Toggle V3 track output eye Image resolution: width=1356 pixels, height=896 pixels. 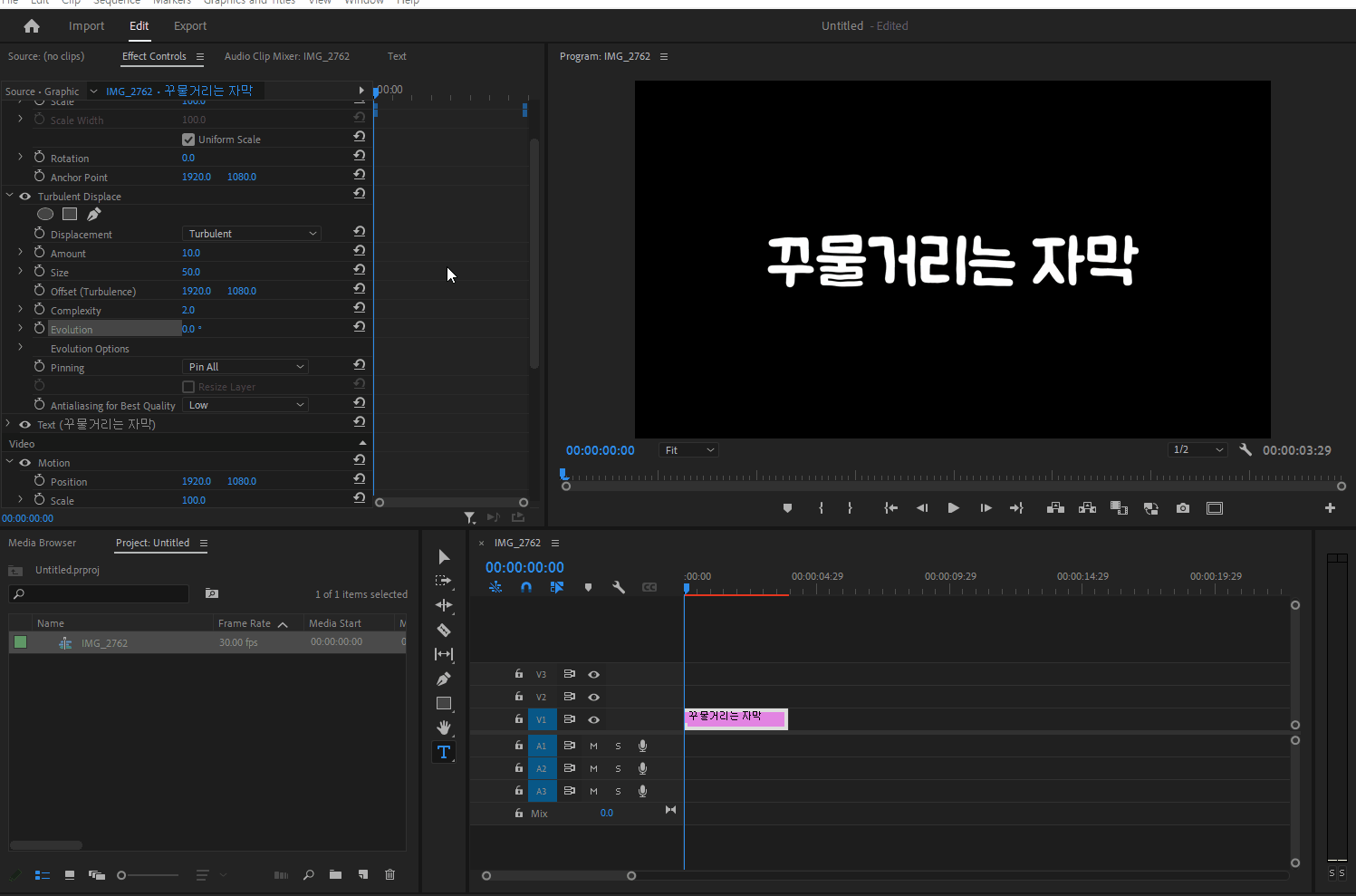tap(594, 674)
